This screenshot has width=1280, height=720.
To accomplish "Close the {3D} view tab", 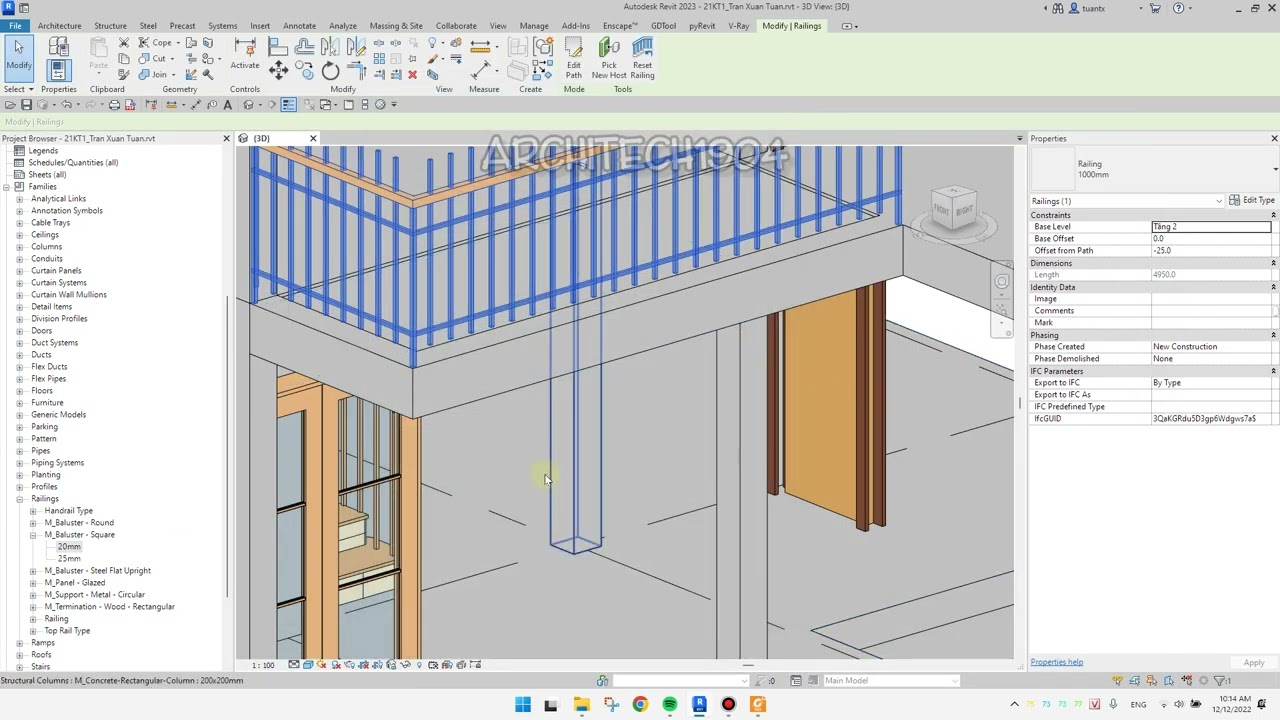I will 313,138.
